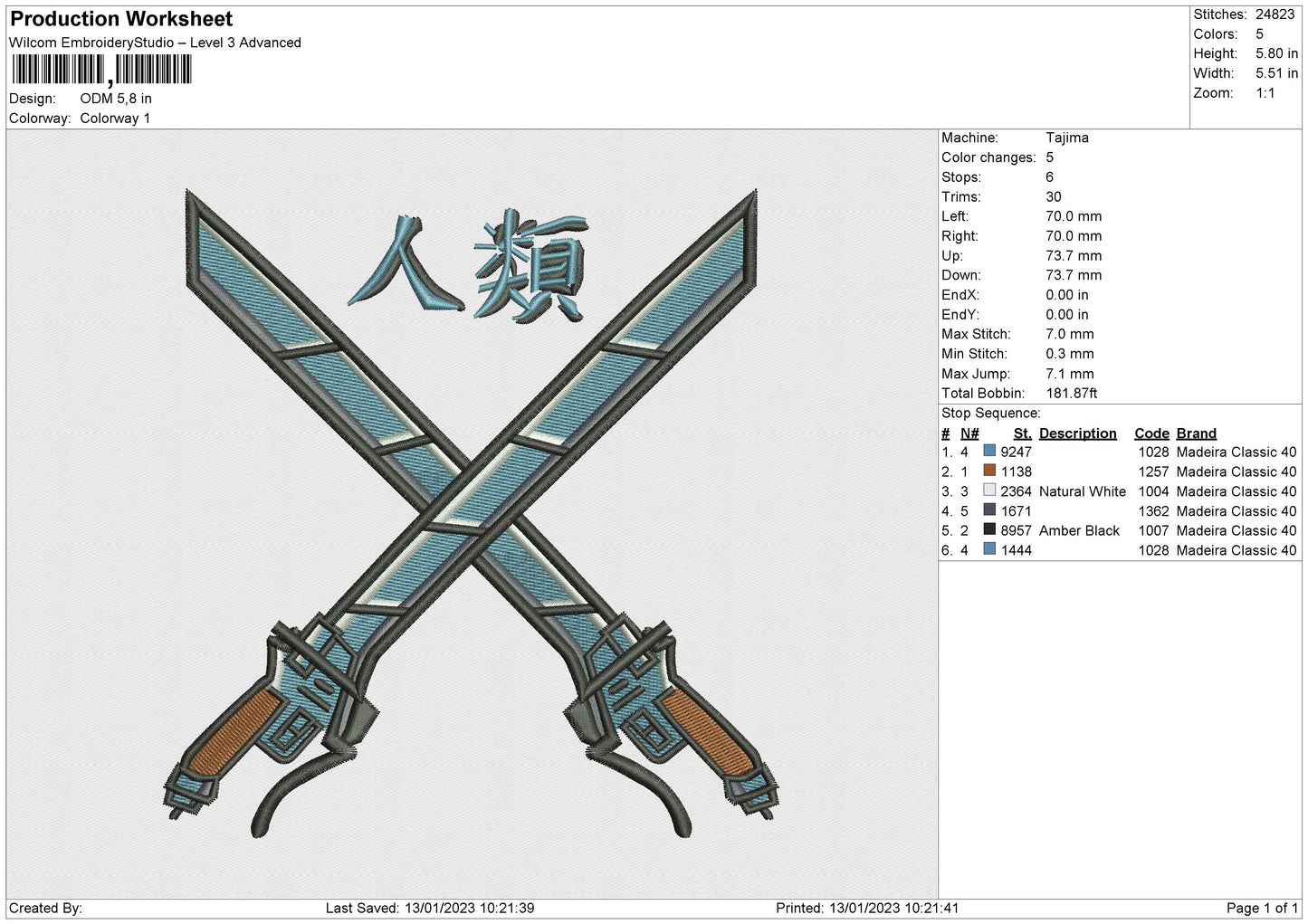
Task: Click the blue swatch for thread 9247
Action: point(989,451)
